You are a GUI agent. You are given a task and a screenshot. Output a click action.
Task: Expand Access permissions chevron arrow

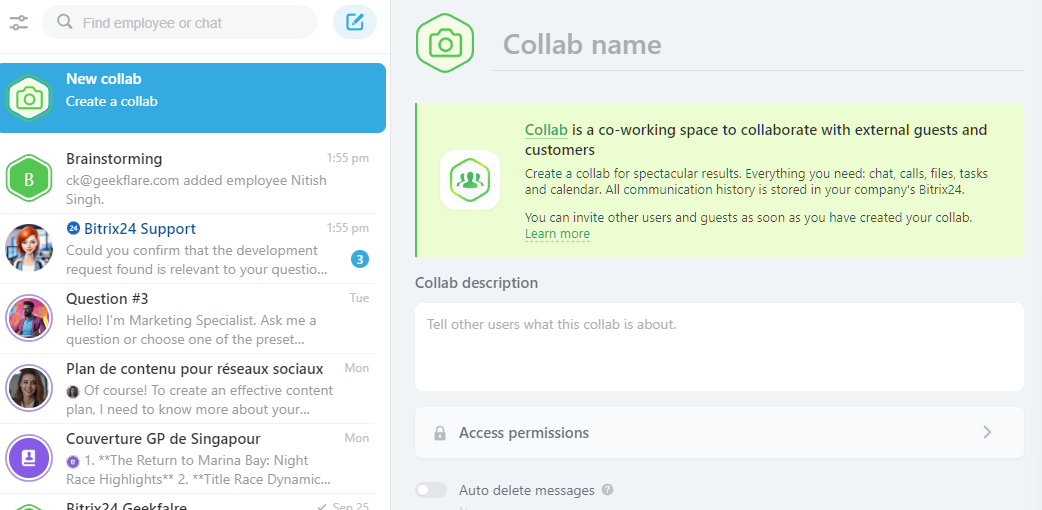[987, 432]
